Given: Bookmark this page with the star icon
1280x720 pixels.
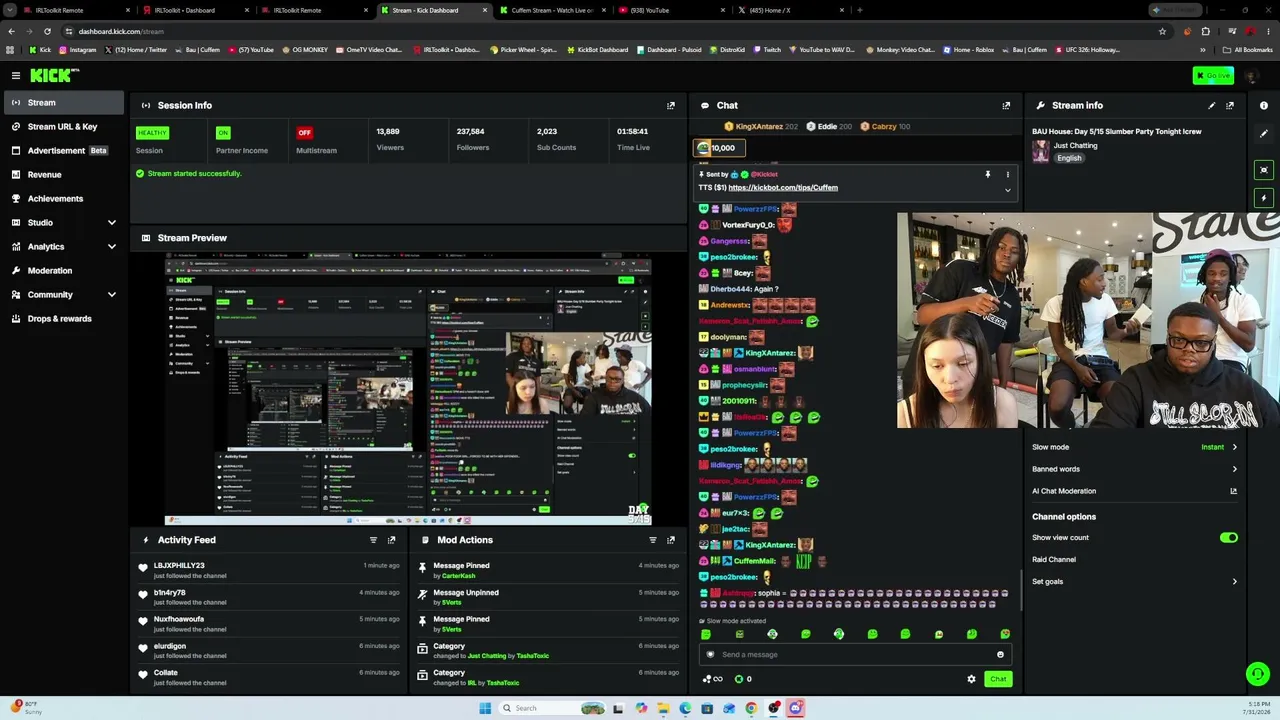Looking at the screenshot, I should point(1162,31).
